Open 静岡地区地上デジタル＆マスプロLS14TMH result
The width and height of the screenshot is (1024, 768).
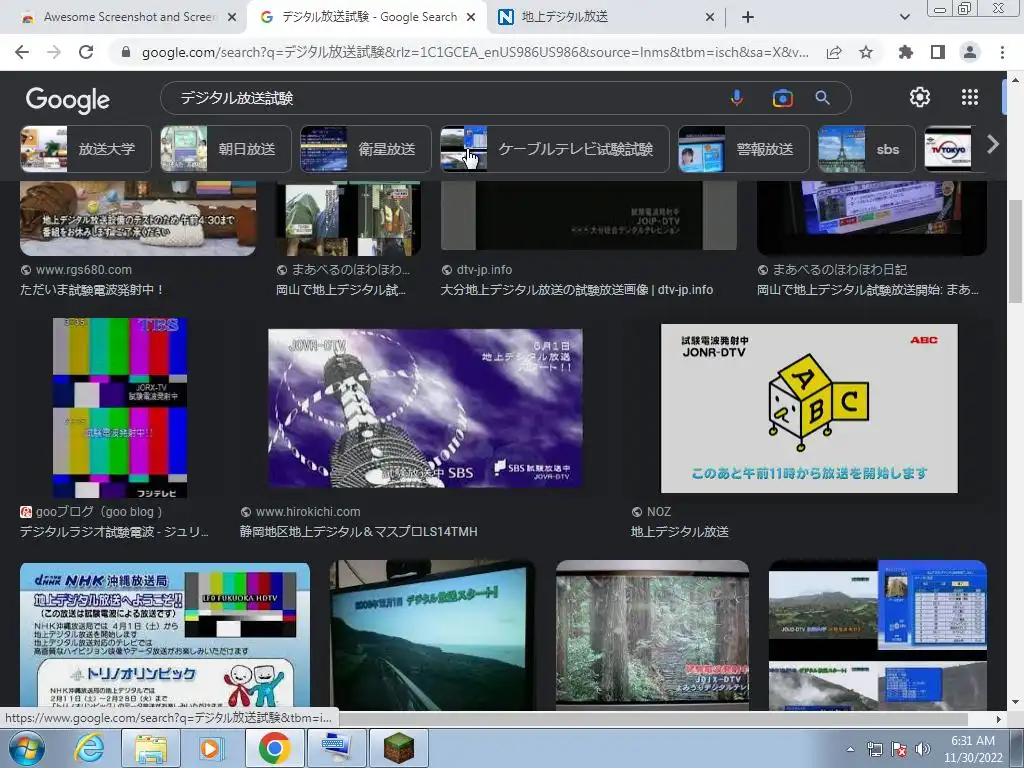click(x=359, y=532)
